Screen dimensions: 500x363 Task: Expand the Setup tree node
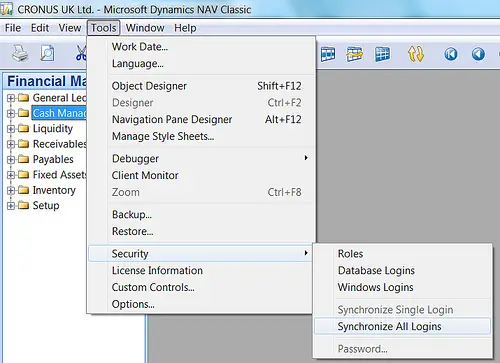tap(11, 205)
